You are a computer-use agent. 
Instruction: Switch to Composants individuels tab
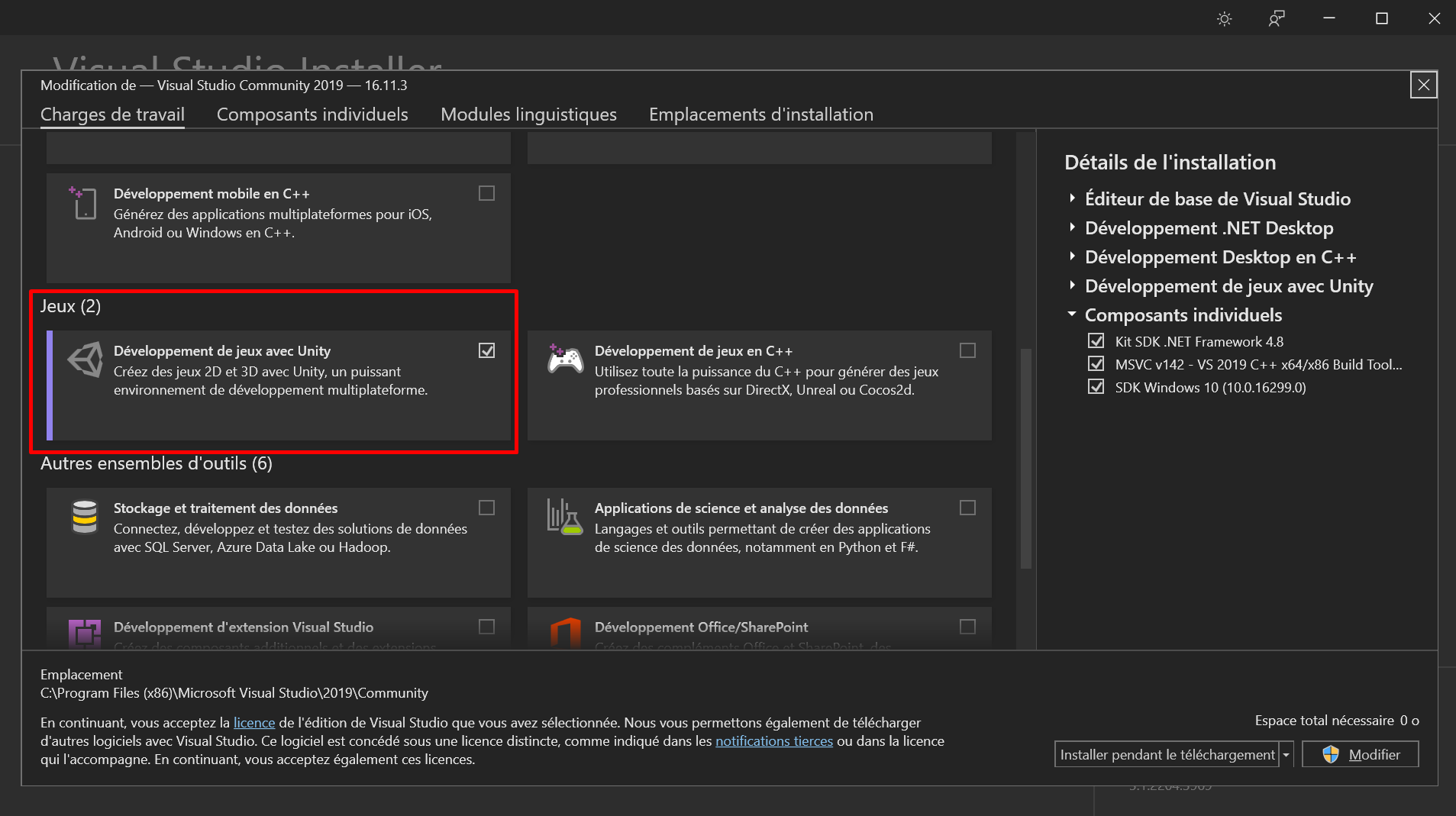pos(312,114)
